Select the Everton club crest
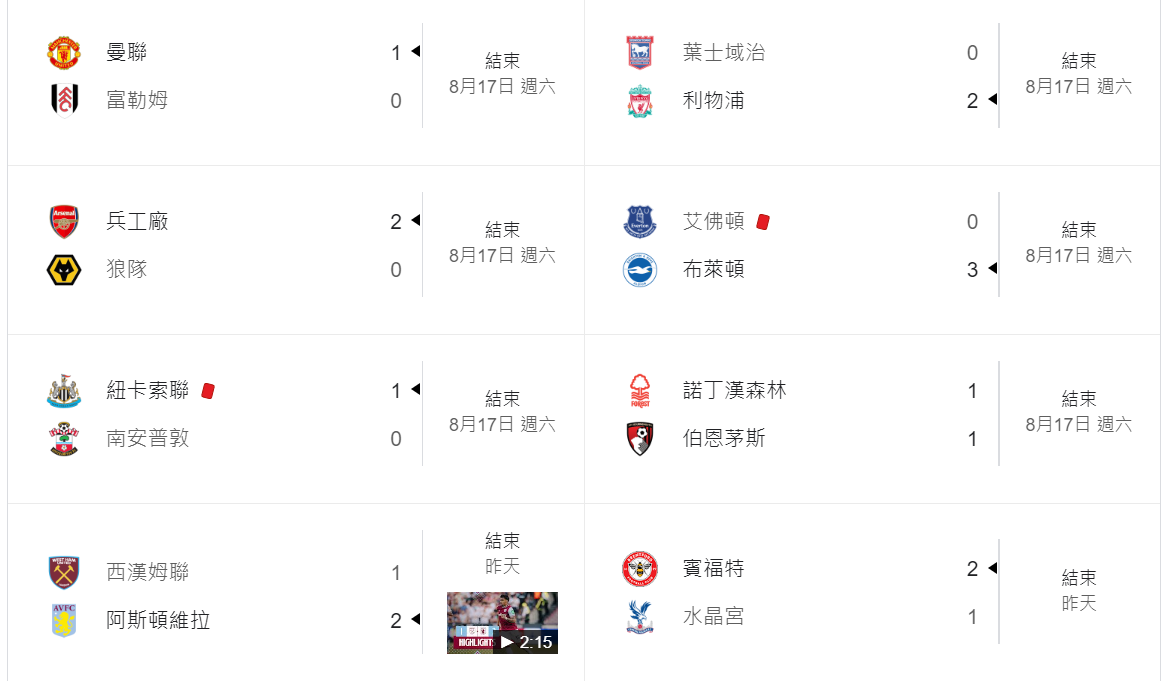 tap(640, 222)
